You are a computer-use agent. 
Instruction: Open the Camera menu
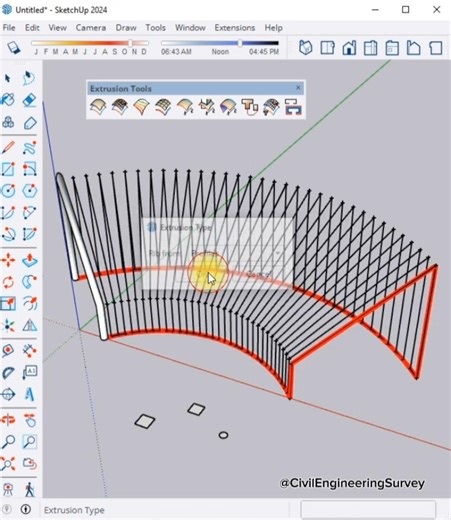pos(91,28)
